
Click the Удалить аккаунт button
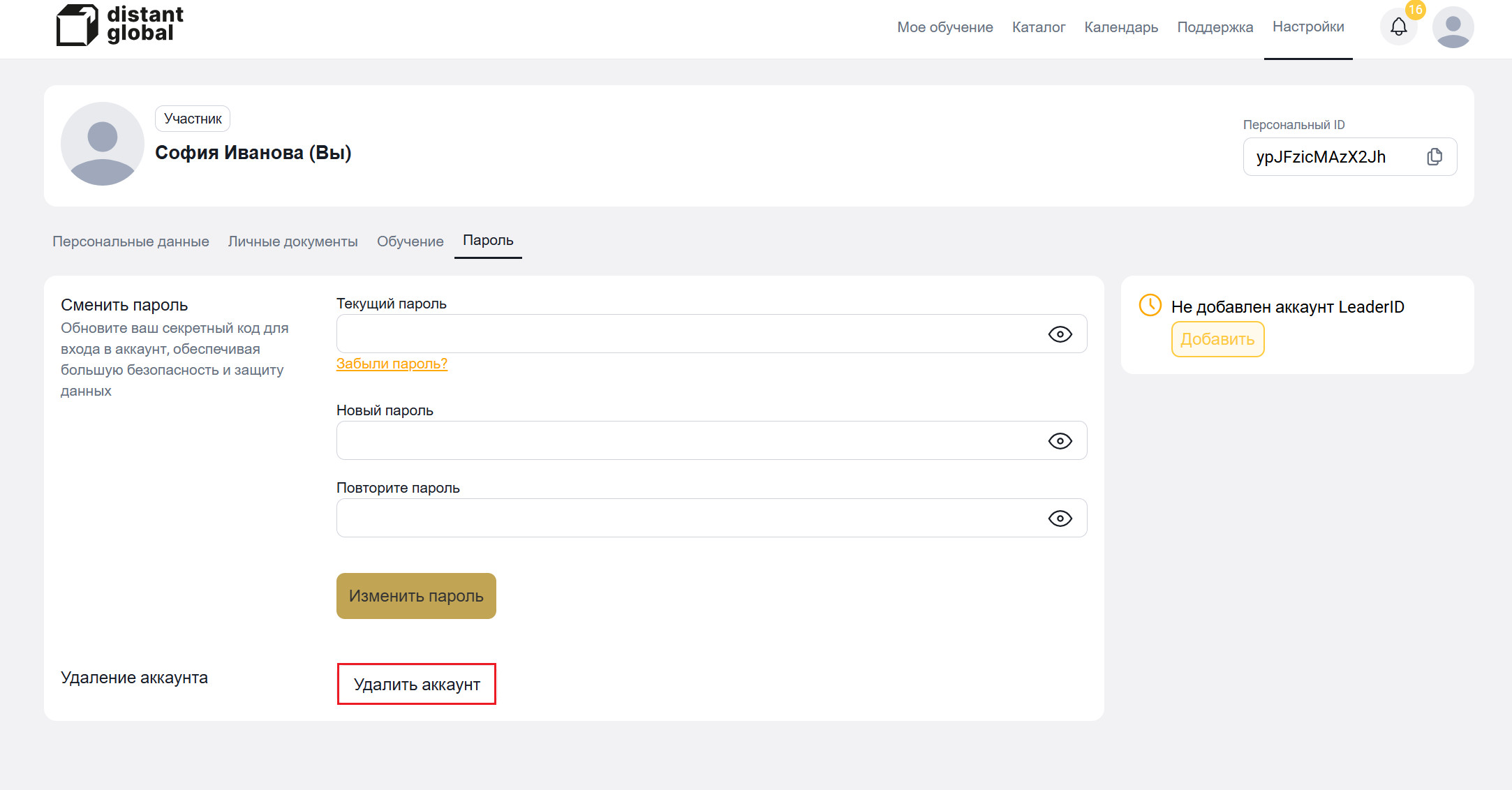(x=417, y=684)
